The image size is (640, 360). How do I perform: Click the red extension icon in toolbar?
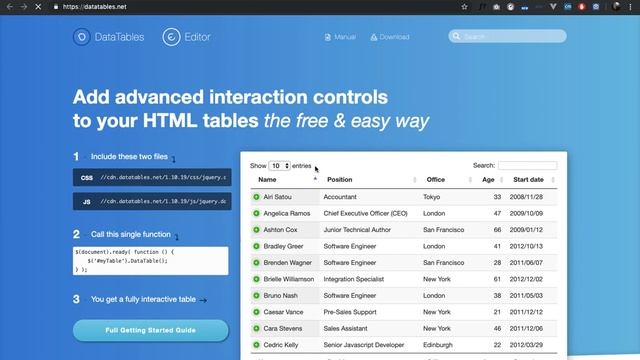coord(582,7)
